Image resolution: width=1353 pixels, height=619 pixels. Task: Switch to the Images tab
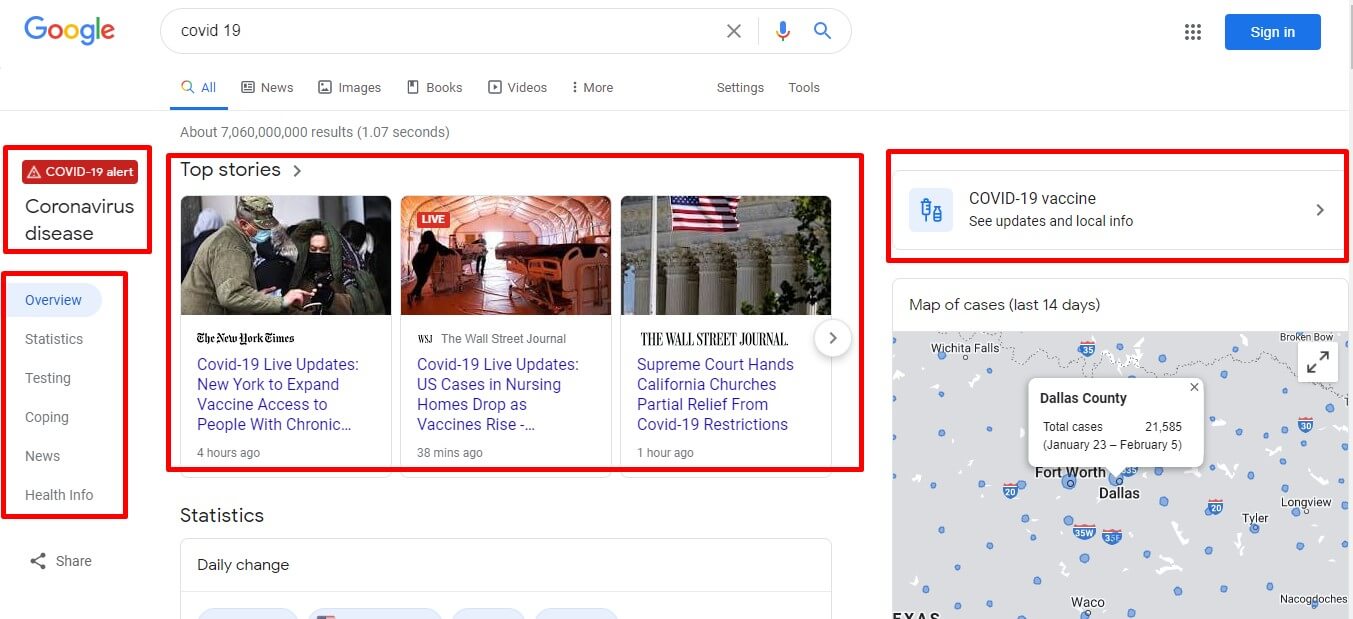coord(349,87)
